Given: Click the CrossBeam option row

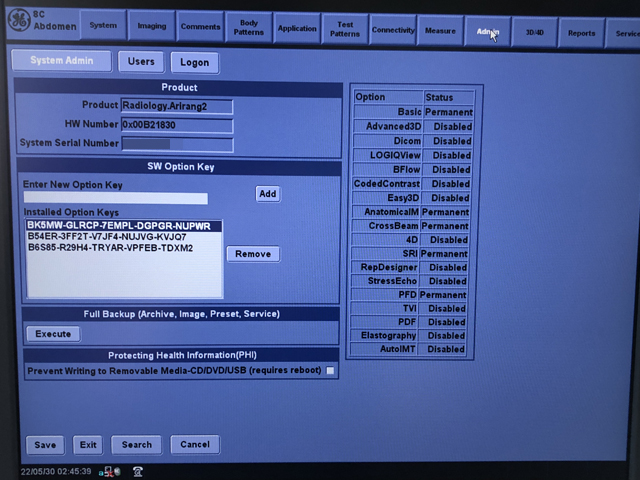Looking at the screenshot, I should point(410,226).
